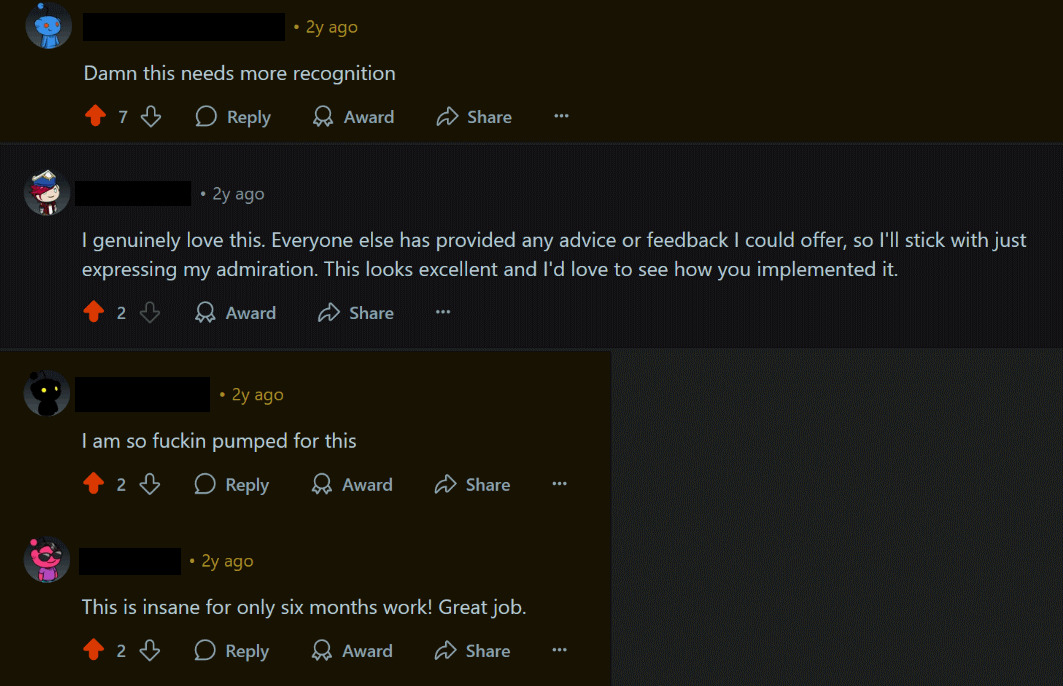Upvote the 'Damn this needs more recognition' comment
Image resolution: width=1063 pixels, height=686 pixels.
95,117
